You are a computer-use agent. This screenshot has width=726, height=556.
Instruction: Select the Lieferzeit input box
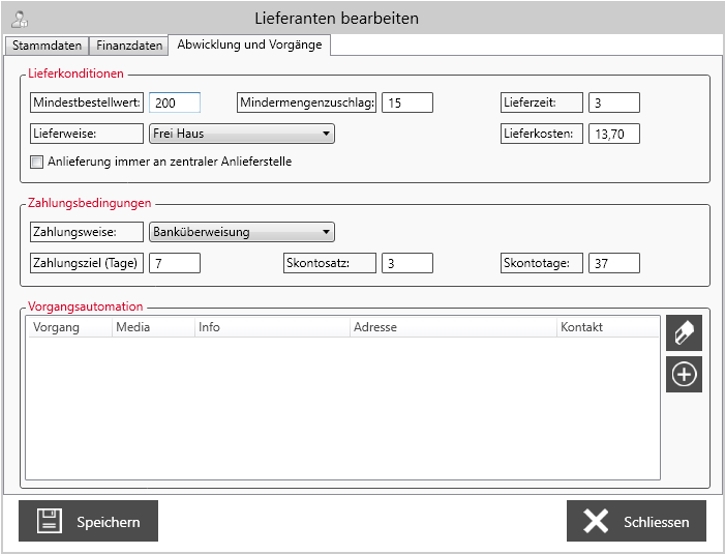(613, 103)
